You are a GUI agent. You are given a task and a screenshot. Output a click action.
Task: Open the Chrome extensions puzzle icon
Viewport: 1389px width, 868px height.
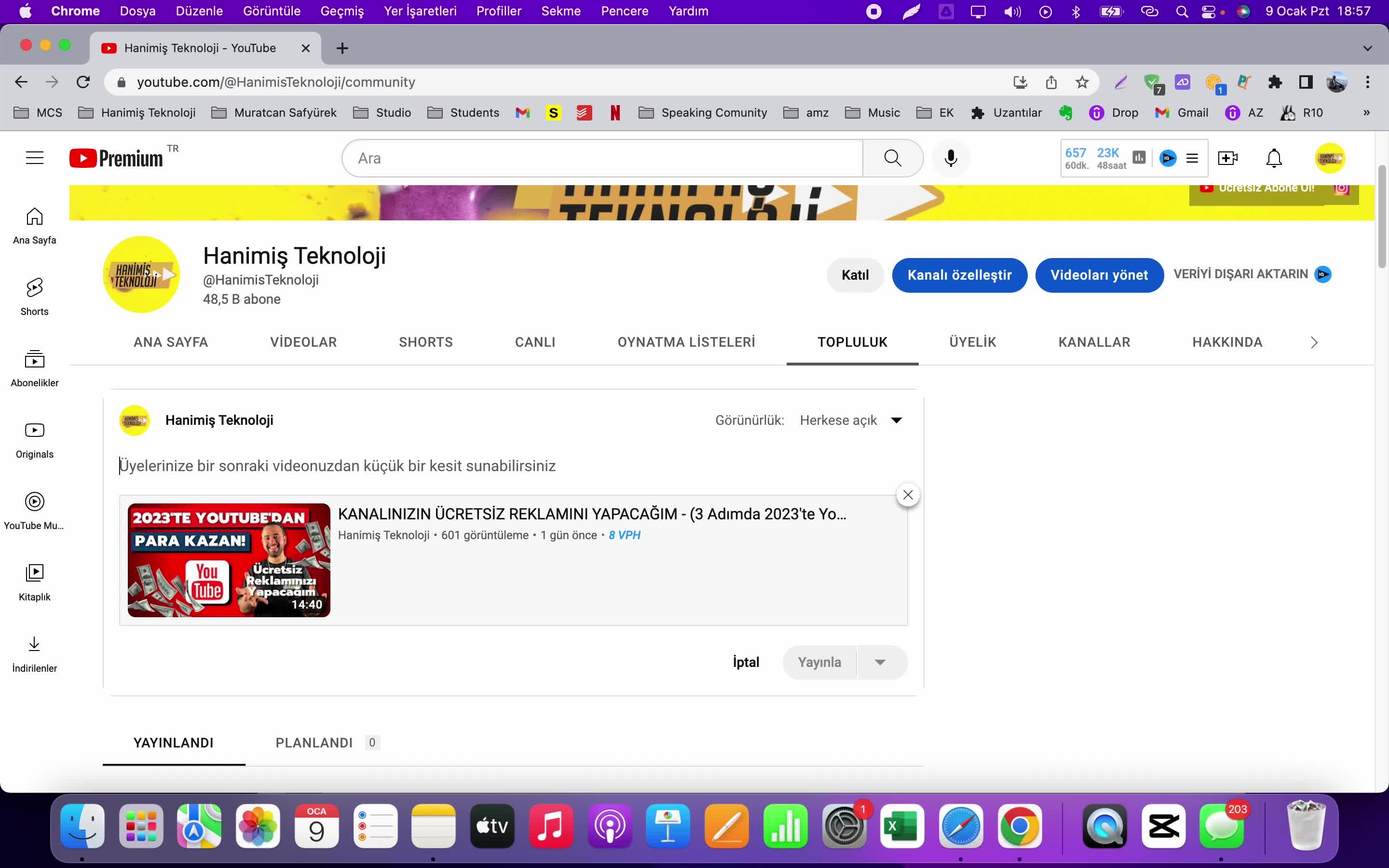pos(1275,82)
